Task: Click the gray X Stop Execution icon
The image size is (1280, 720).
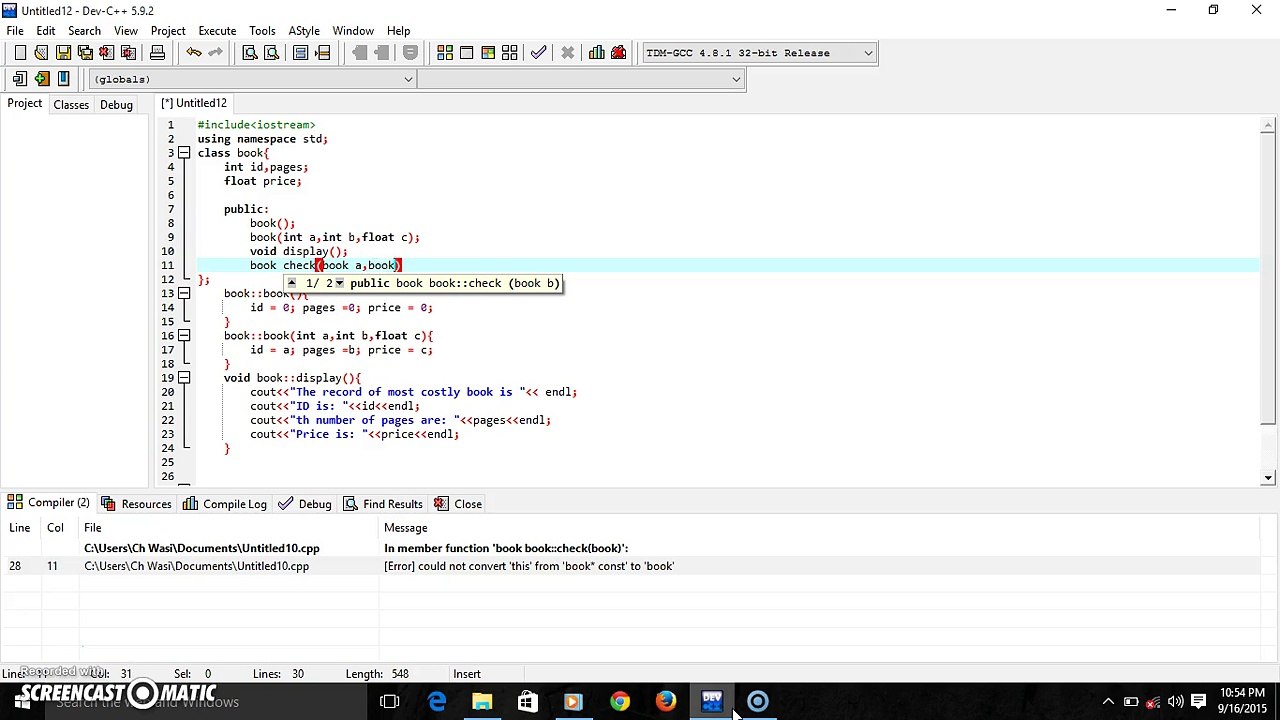Action: coord(568,53)
